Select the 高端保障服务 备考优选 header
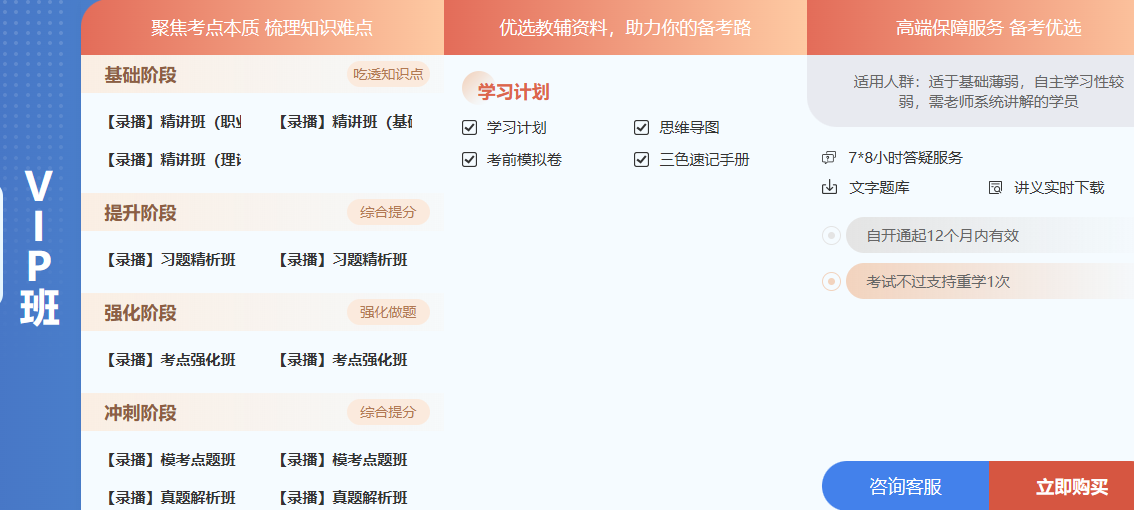Viewport: 1134px width, 510px height. point(971,27)
